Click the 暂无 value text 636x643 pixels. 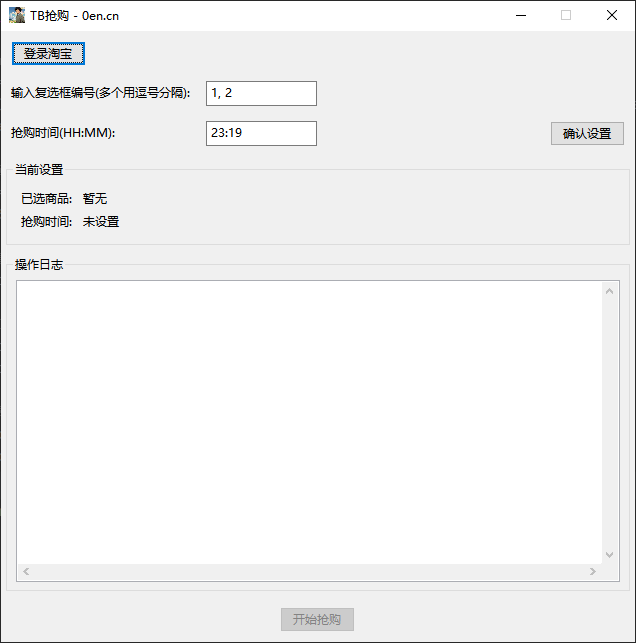pyautogui.click(x=95, y=199)
